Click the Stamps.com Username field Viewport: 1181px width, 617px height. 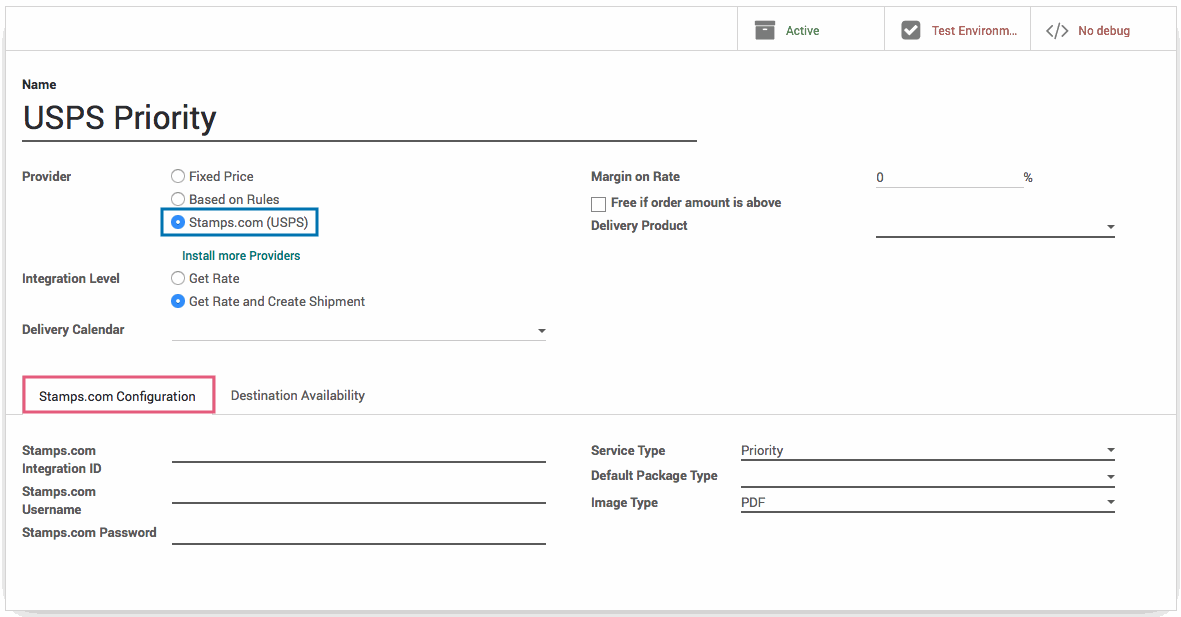coord(359,493)
